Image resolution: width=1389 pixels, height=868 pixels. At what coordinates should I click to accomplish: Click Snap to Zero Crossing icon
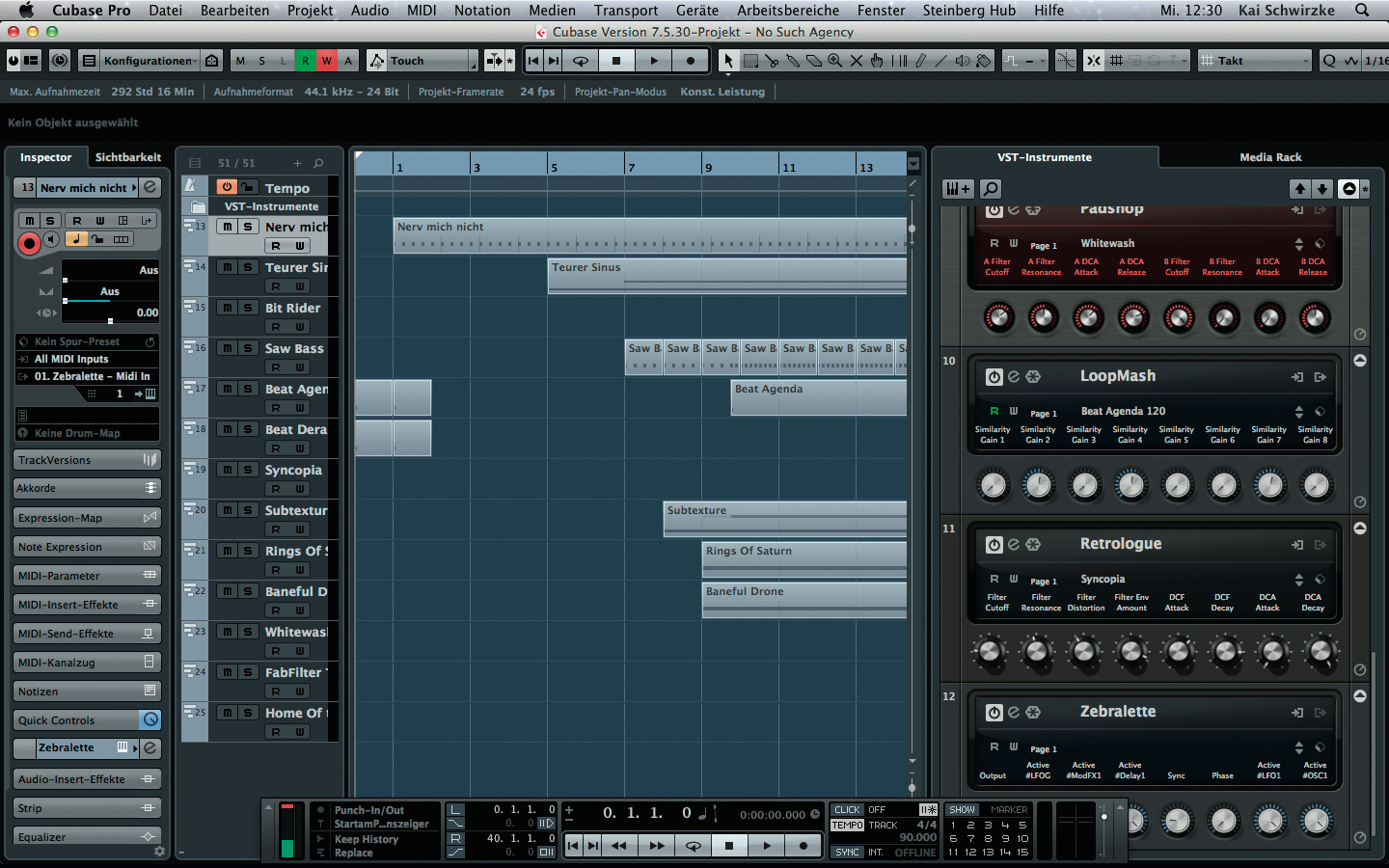[x=1066, y=61]
